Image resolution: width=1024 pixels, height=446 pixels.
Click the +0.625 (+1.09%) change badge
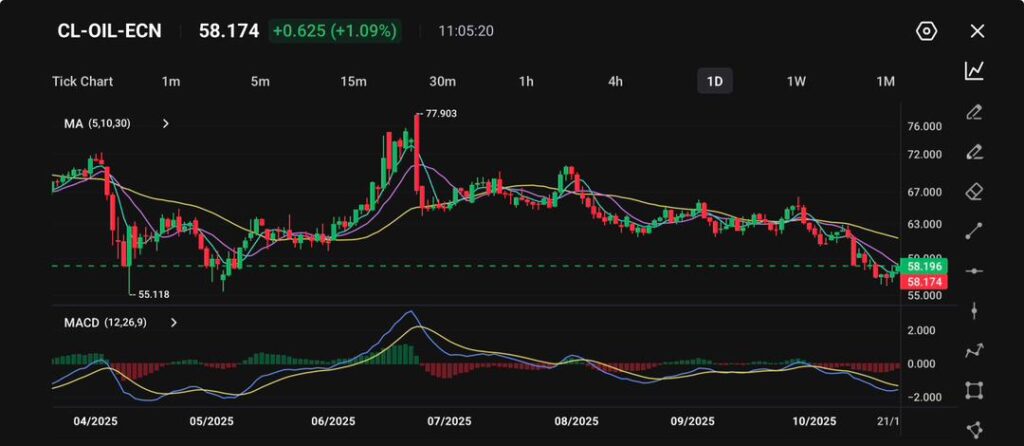[335, 31]
